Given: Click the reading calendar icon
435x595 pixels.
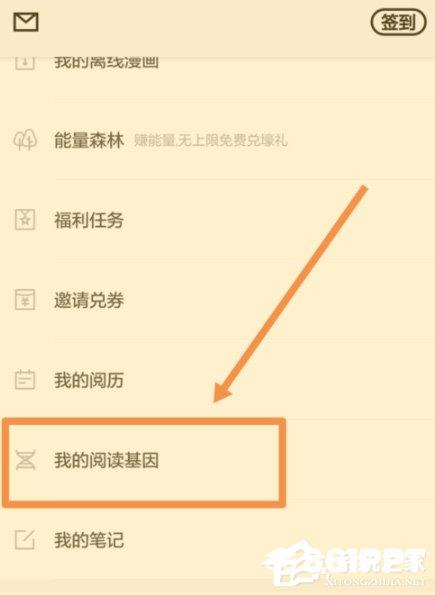Looking at the screenshot, I should click(x=25, y=379).
